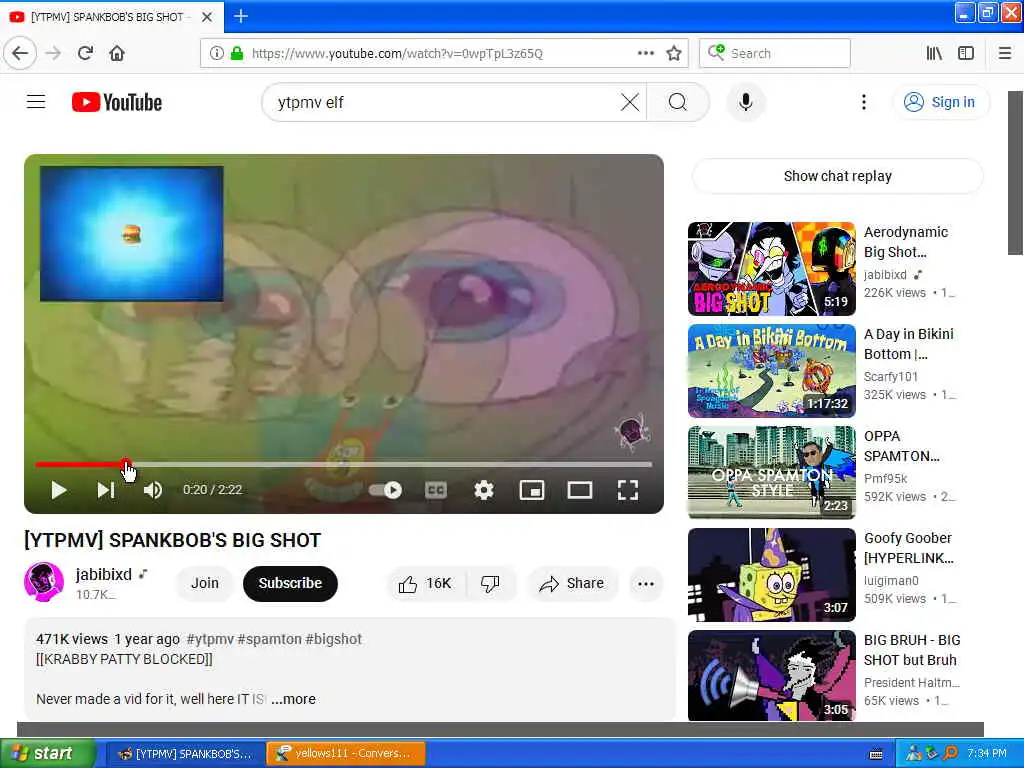Go back with the browser back arrow
The image size is (1024, 768).
point(20,53)
